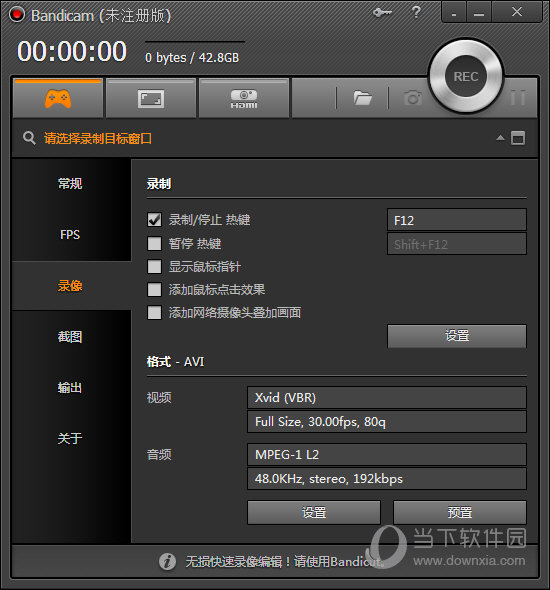Select the 录像 sidebar tab
The height and width of the screenshot is (590, 550).
pos(71,286)
